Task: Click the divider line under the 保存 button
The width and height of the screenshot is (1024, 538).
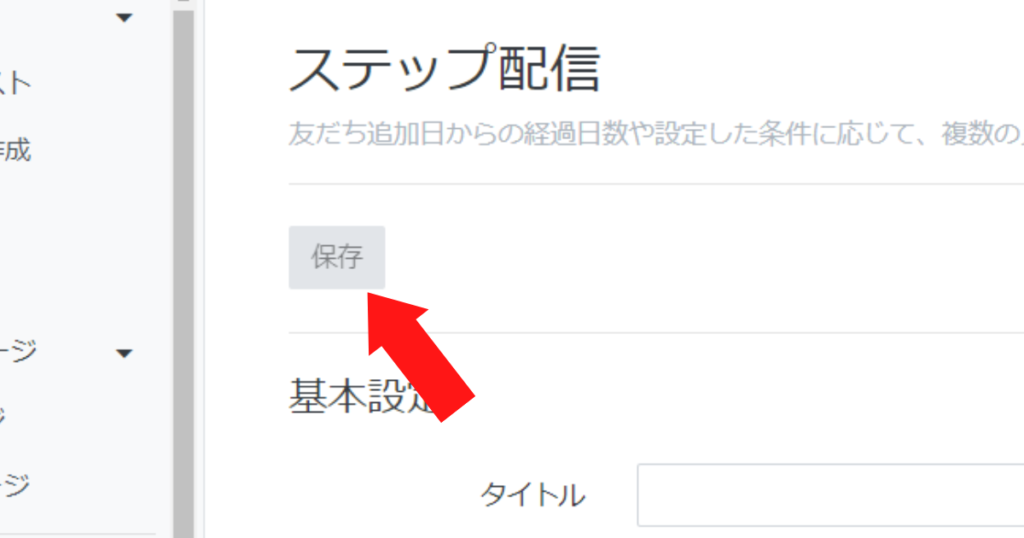Action: [x=656, y=332]
